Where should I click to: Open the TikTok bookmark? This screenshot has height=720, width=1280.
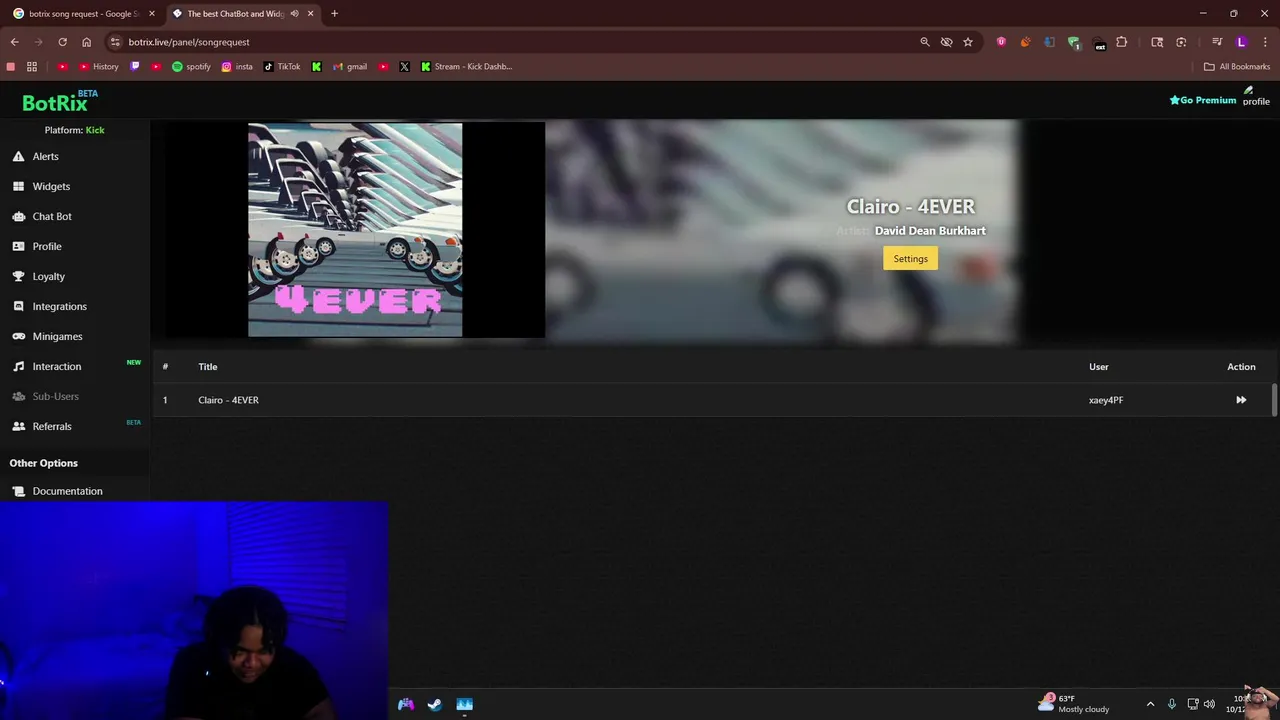282,67
